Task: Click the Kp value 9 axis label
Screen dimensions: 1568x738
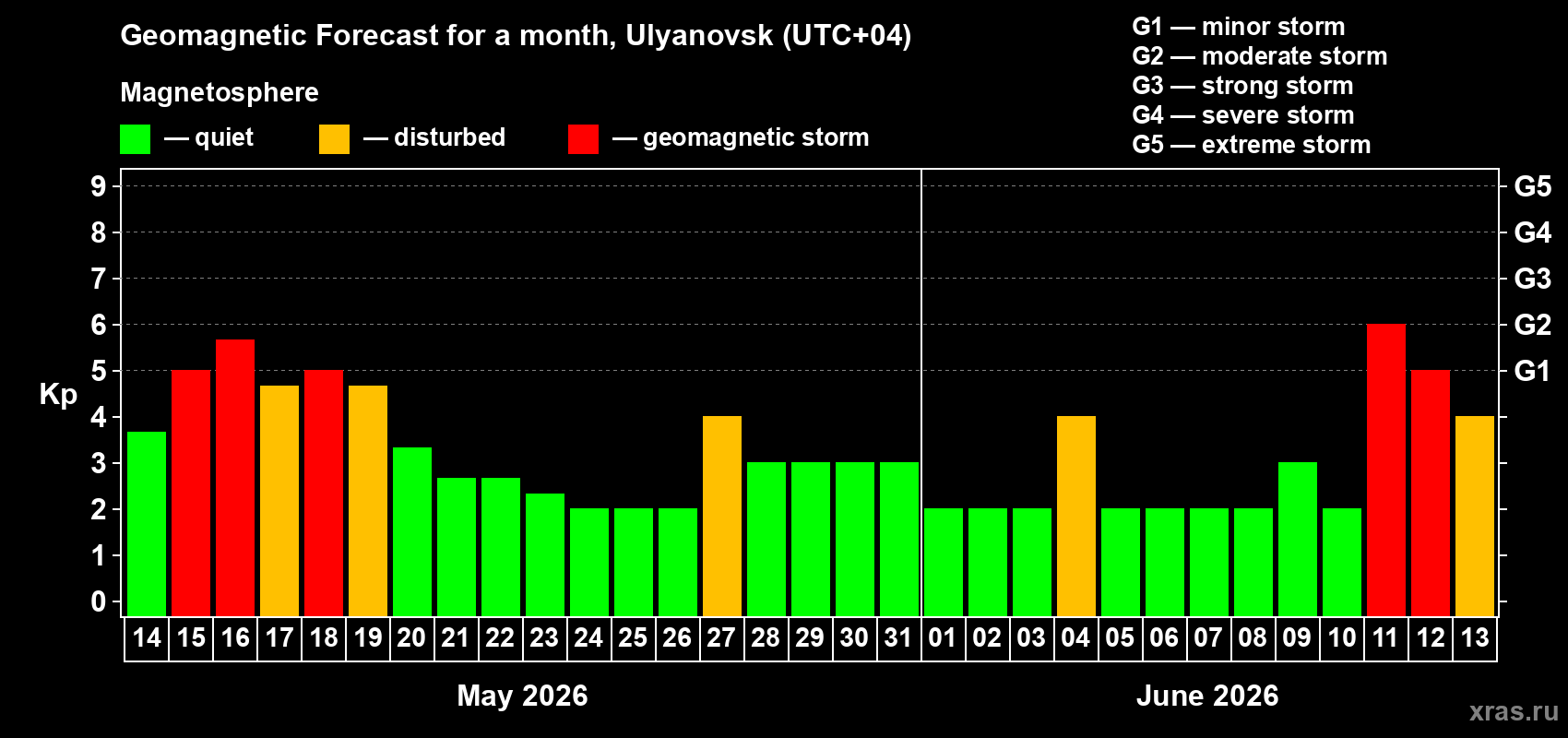Action: 98,186
